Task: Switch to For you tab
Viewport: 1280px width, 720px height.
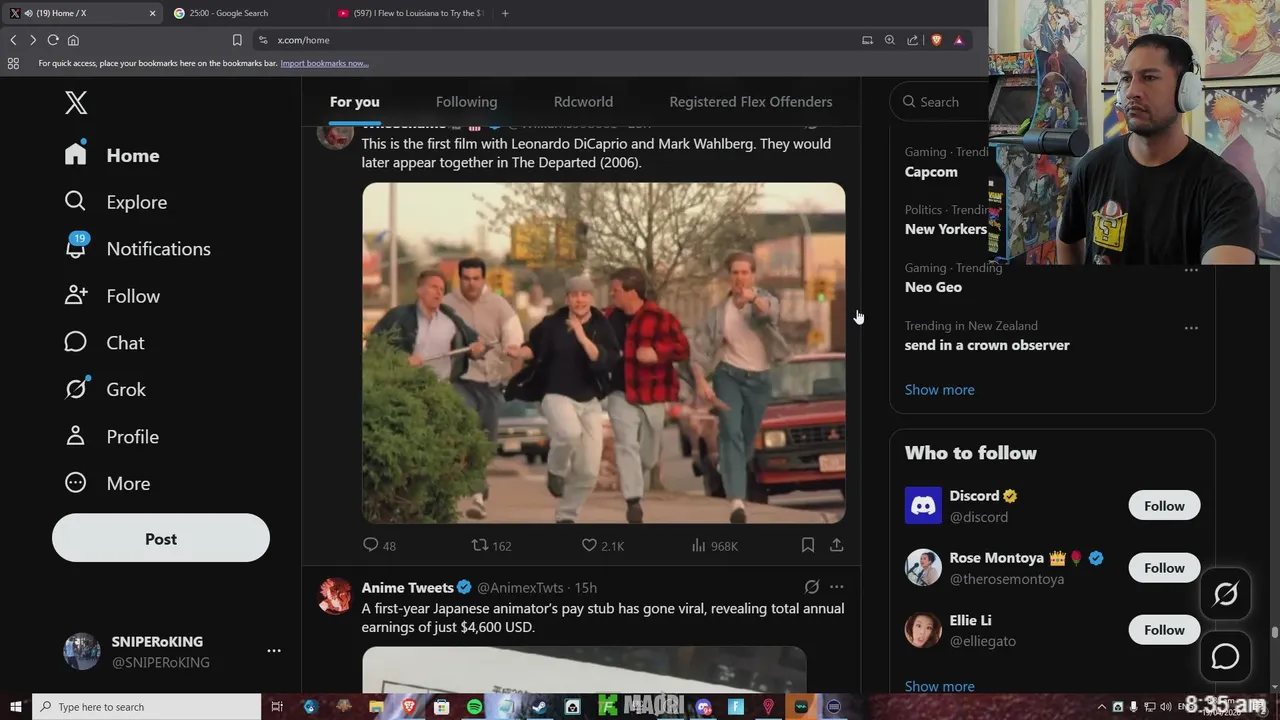Action: (355, 101)
